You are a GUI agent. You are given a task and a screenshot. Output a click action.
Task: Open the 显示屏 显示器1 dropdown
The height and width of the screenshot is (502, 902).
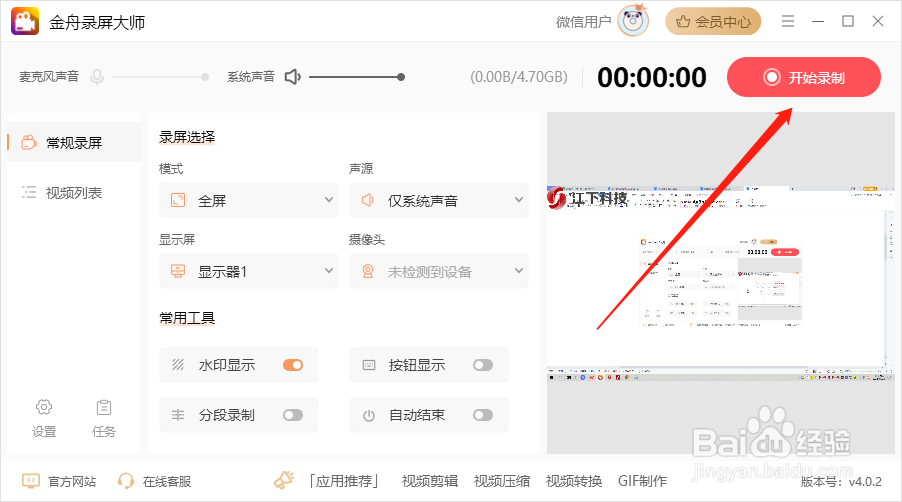point(249,271)
